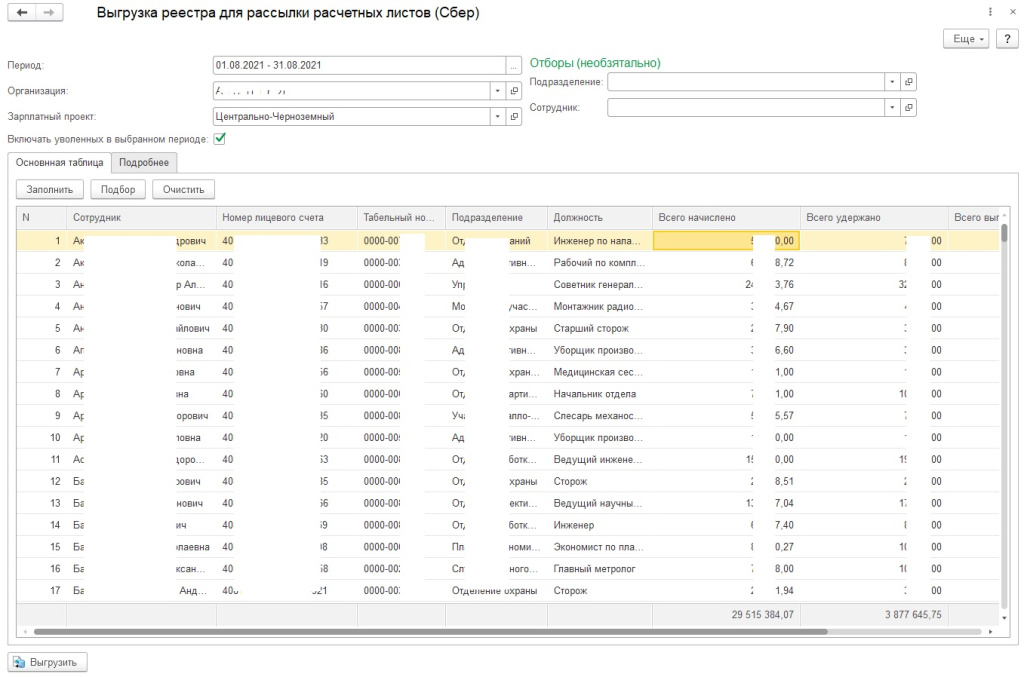Viewport: 1024px width, 677px height.
Task: Select the Основная таблица tab
Action: 58,162
